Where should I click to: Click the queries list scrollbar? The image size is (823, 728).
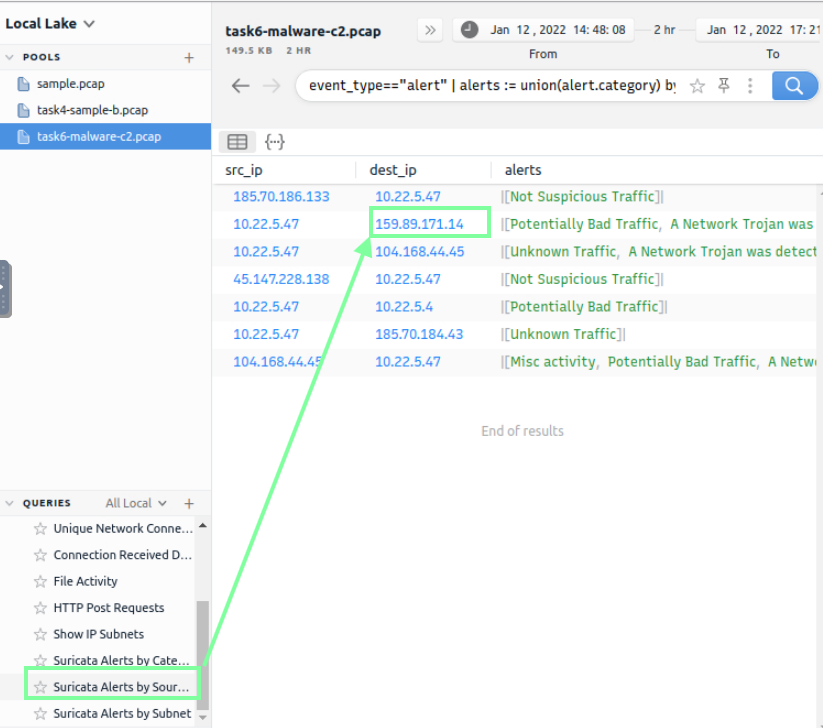click(203, 640)
